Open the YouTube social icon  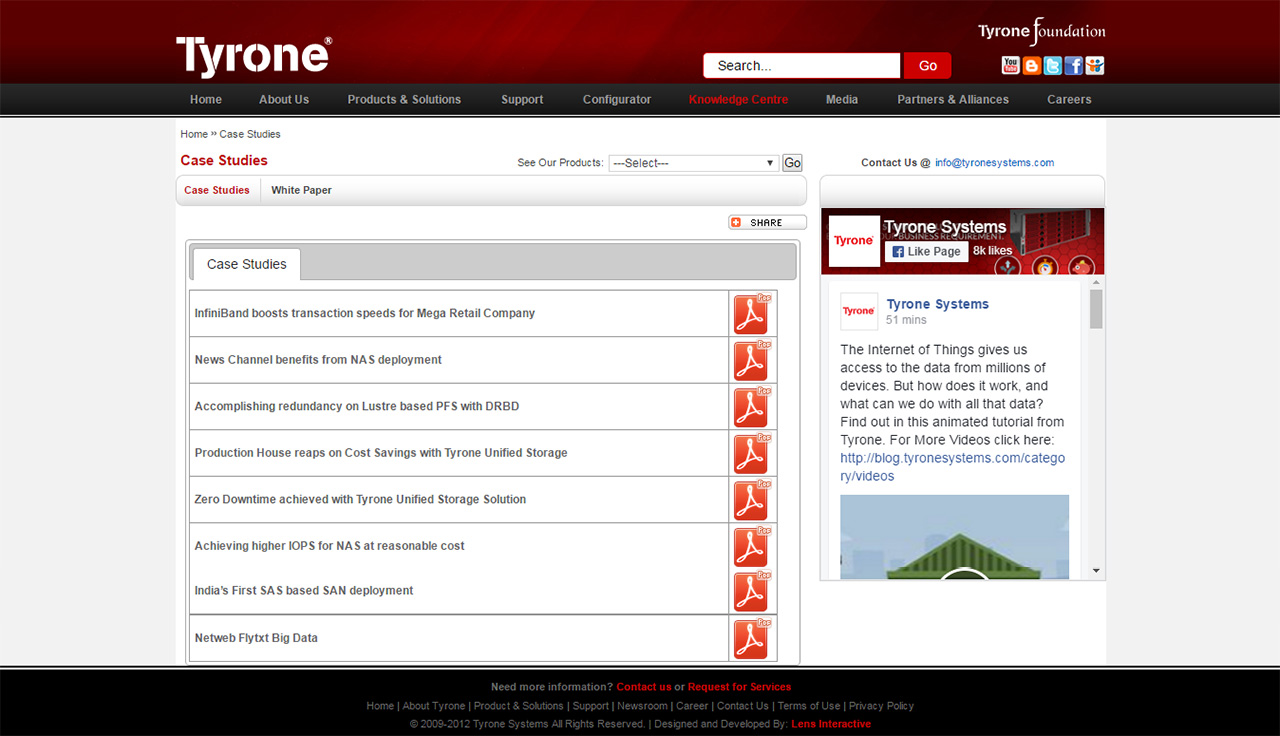[x=1011, y=66]
